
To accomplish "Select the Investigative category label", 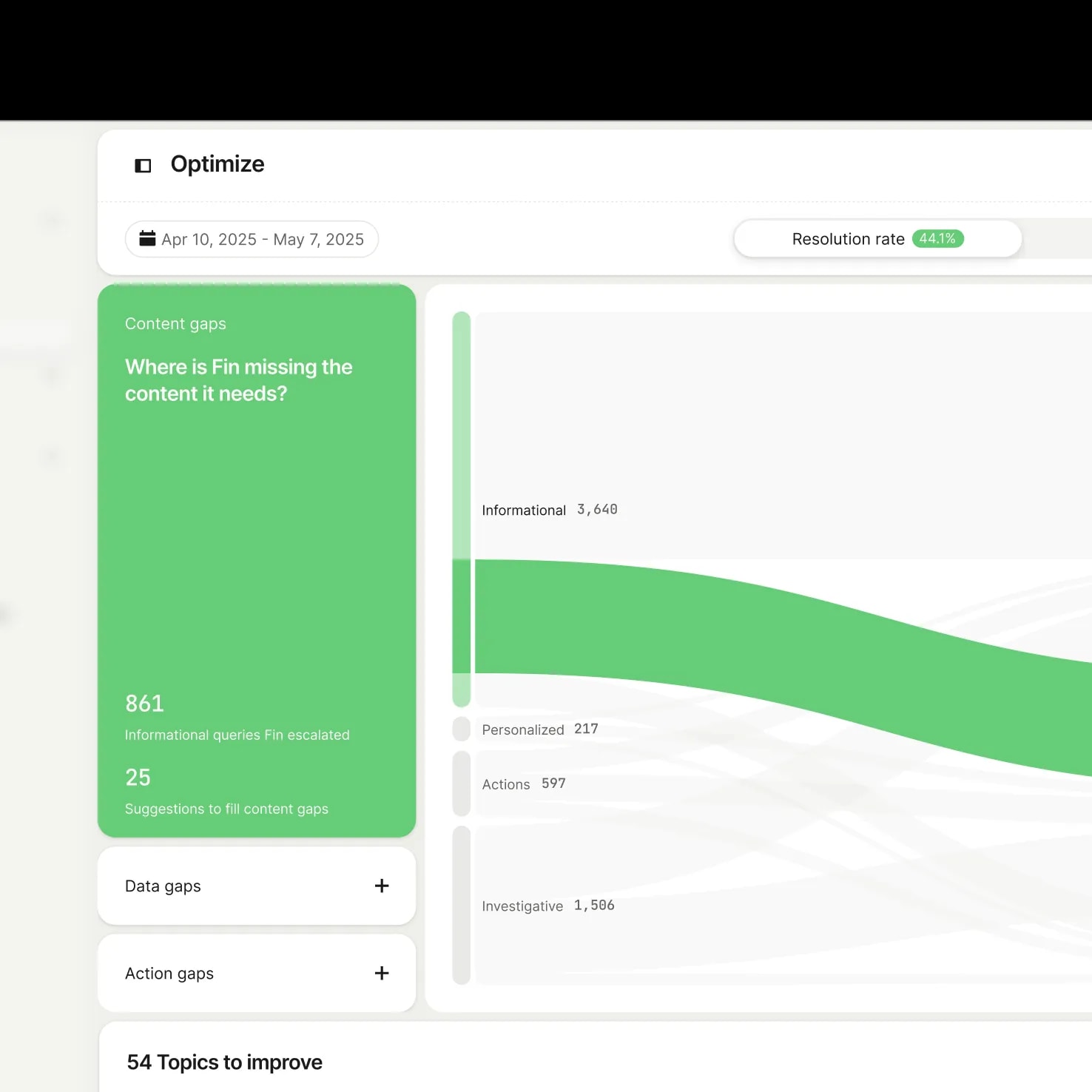I will click(522, 906).
